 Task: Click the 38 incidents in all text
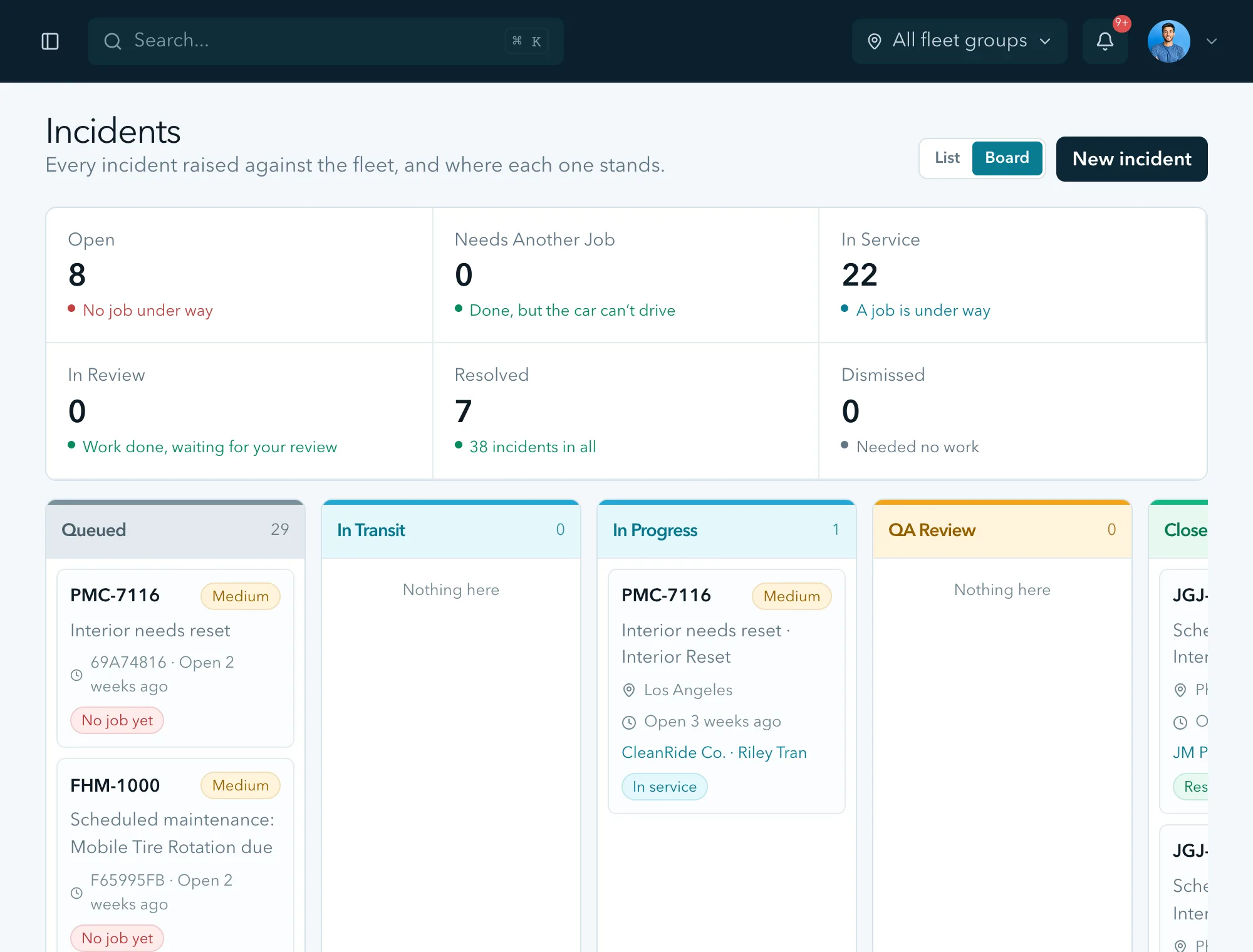pos(533,447)
